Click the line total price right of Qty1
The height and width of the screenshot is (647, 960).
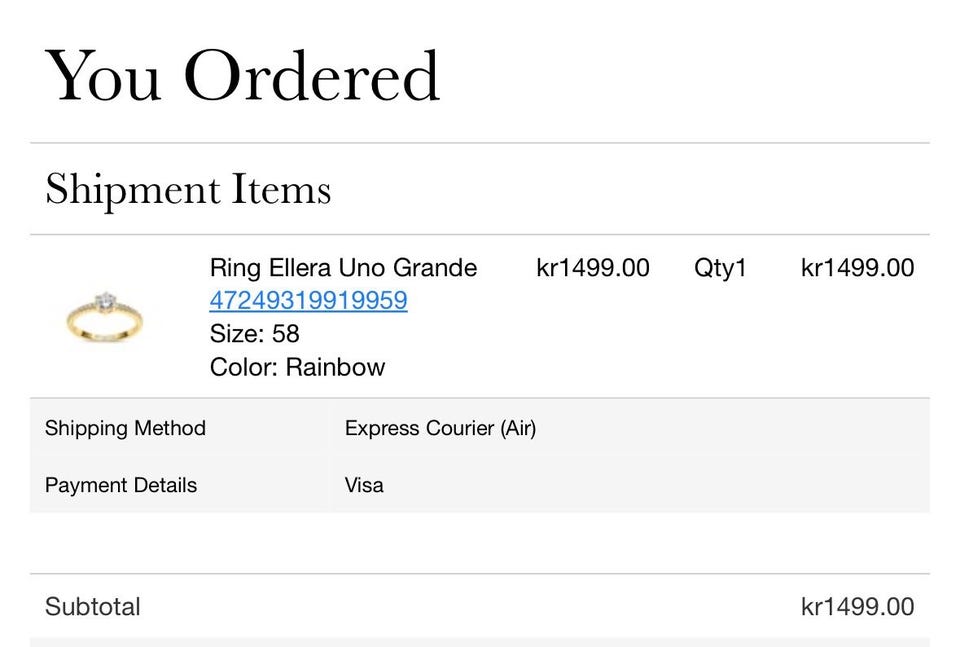pos(857,268)
